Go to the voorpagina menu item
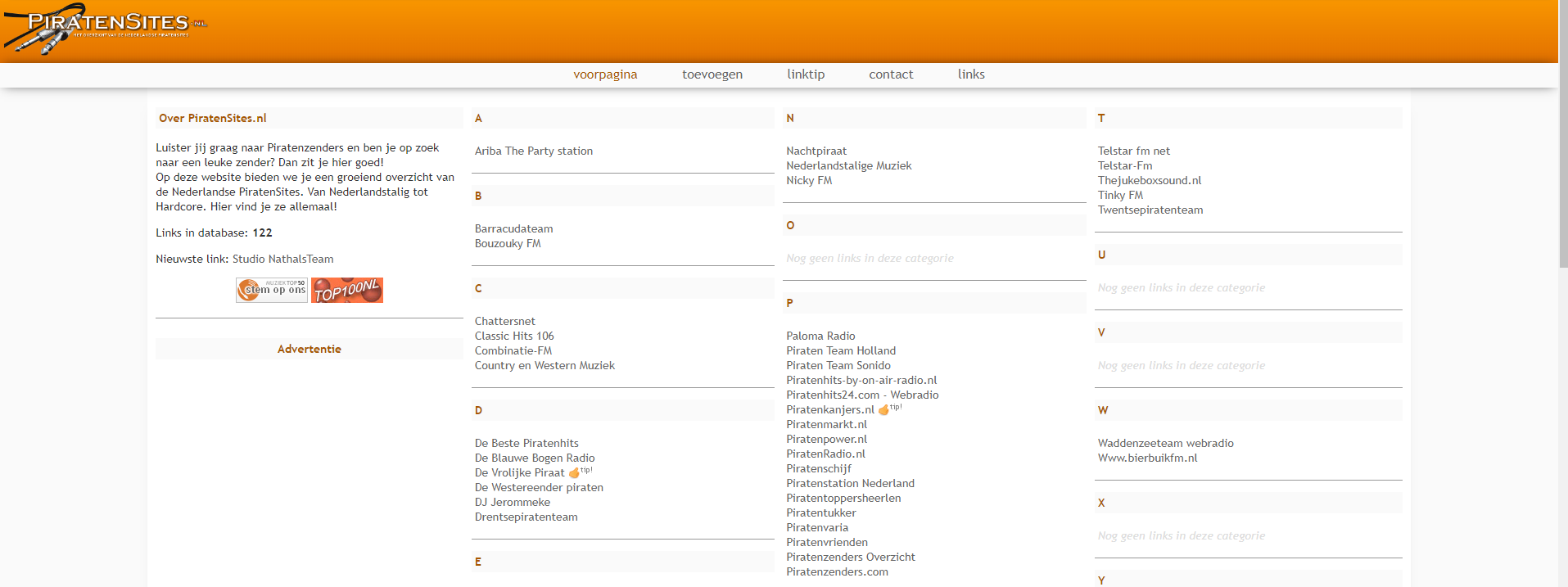Viewport: 1568px width, 587px height. pos(605,75)
